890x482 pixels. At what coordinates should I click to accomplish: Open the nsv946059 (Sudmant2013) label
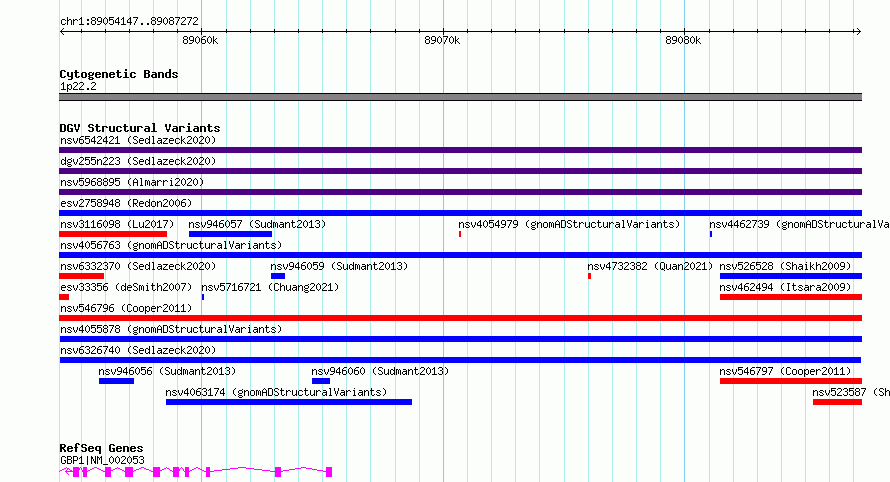(339, 266)
